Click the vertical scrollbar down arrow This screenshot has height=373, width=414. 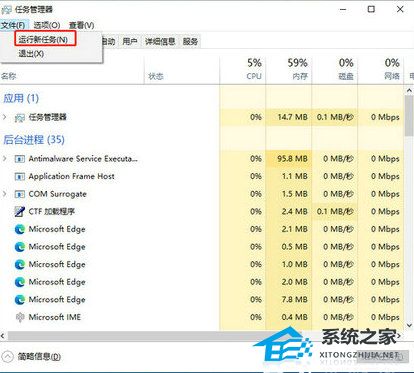[x=409, y=325]
